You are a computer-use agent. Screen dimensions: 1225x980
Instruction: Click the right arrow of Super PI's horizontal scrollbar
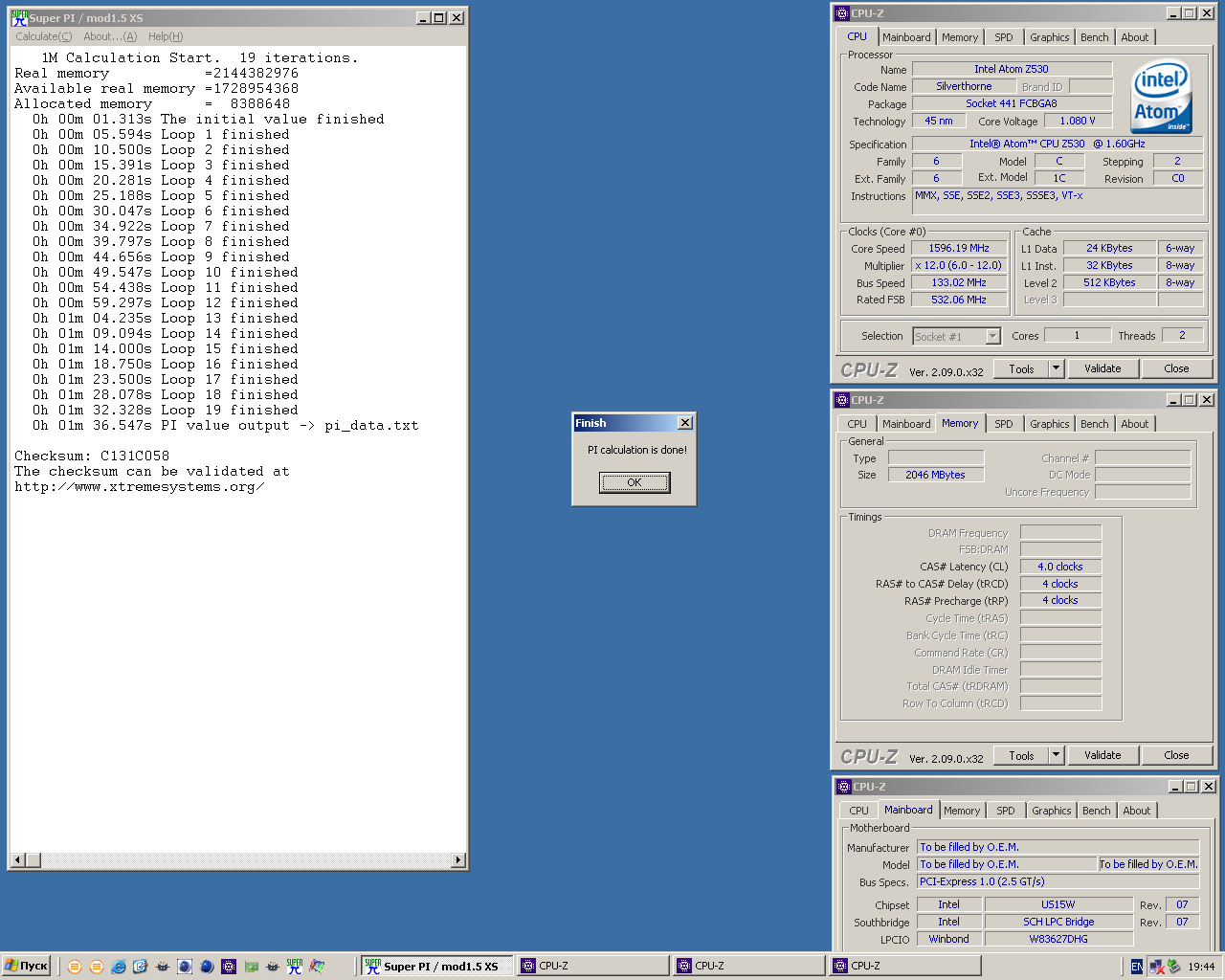coord(458,860)
